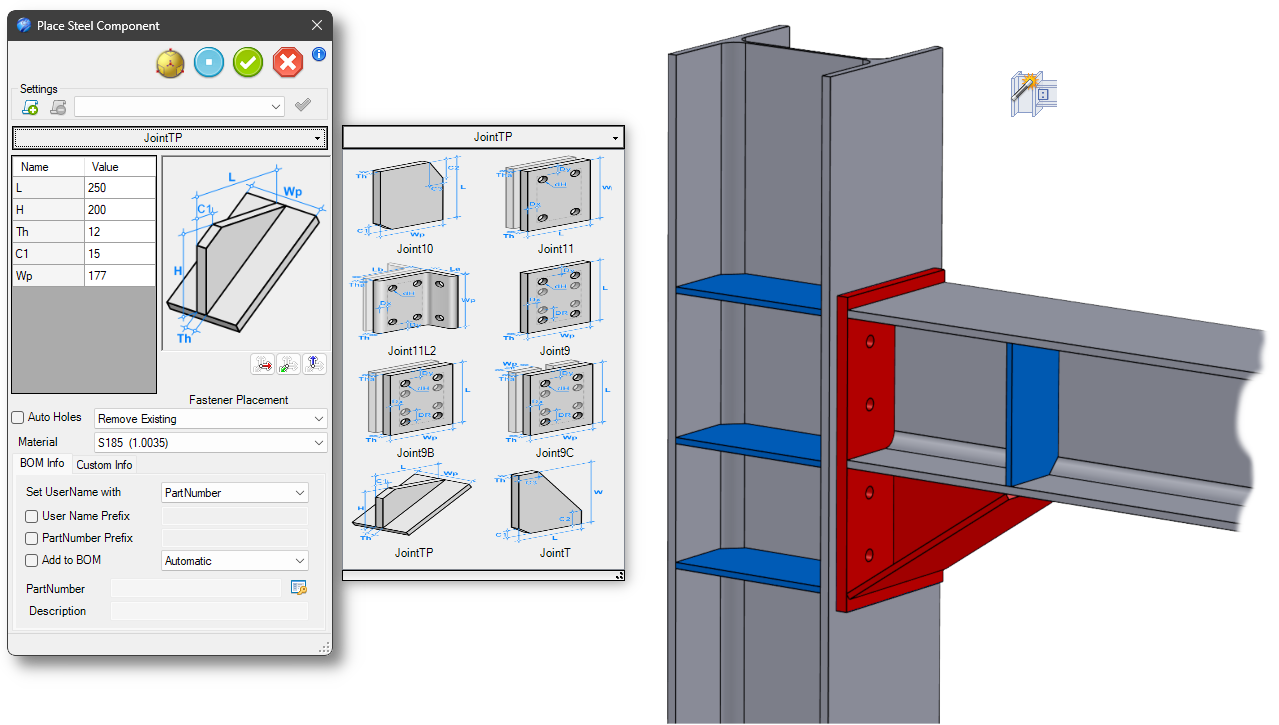
Task: Open the Remove Existing fastener dropdown
Action: coord(211,418)
